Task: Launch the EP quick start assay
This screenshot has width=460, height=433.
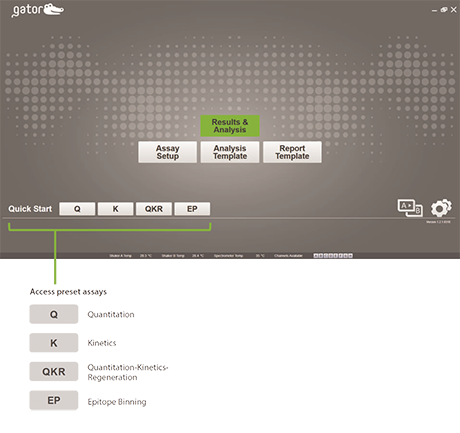Action: click(192, 209)
